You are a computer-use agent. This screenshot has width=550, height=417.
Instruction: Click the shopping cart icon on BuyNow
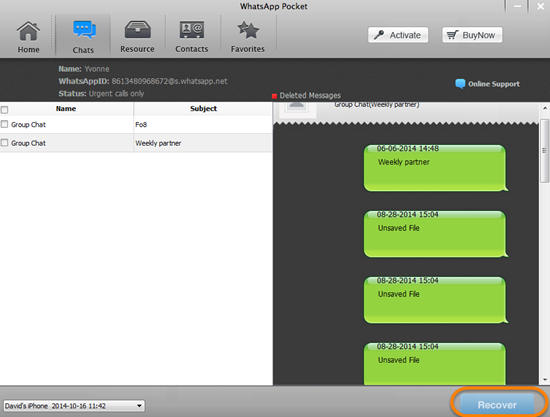click(452, 35)
